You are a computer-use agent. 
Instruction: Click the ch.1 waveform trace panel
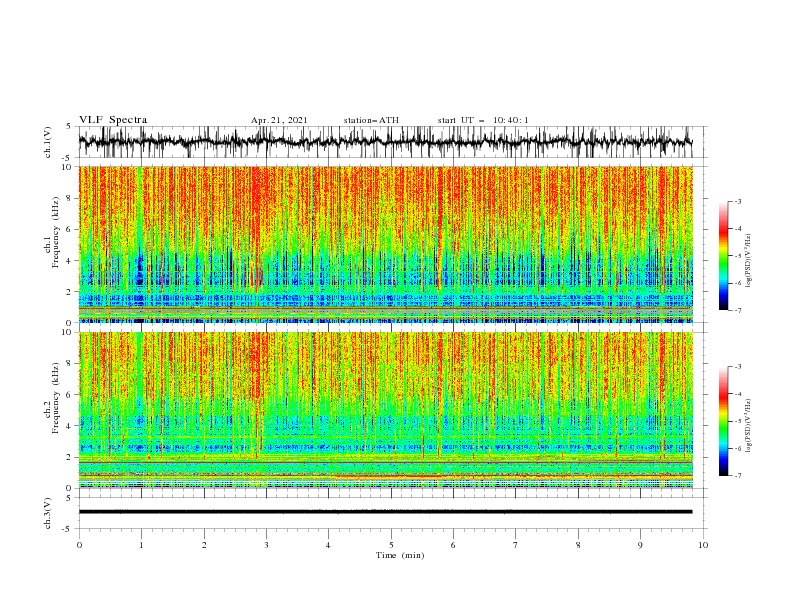pos(392,142)
